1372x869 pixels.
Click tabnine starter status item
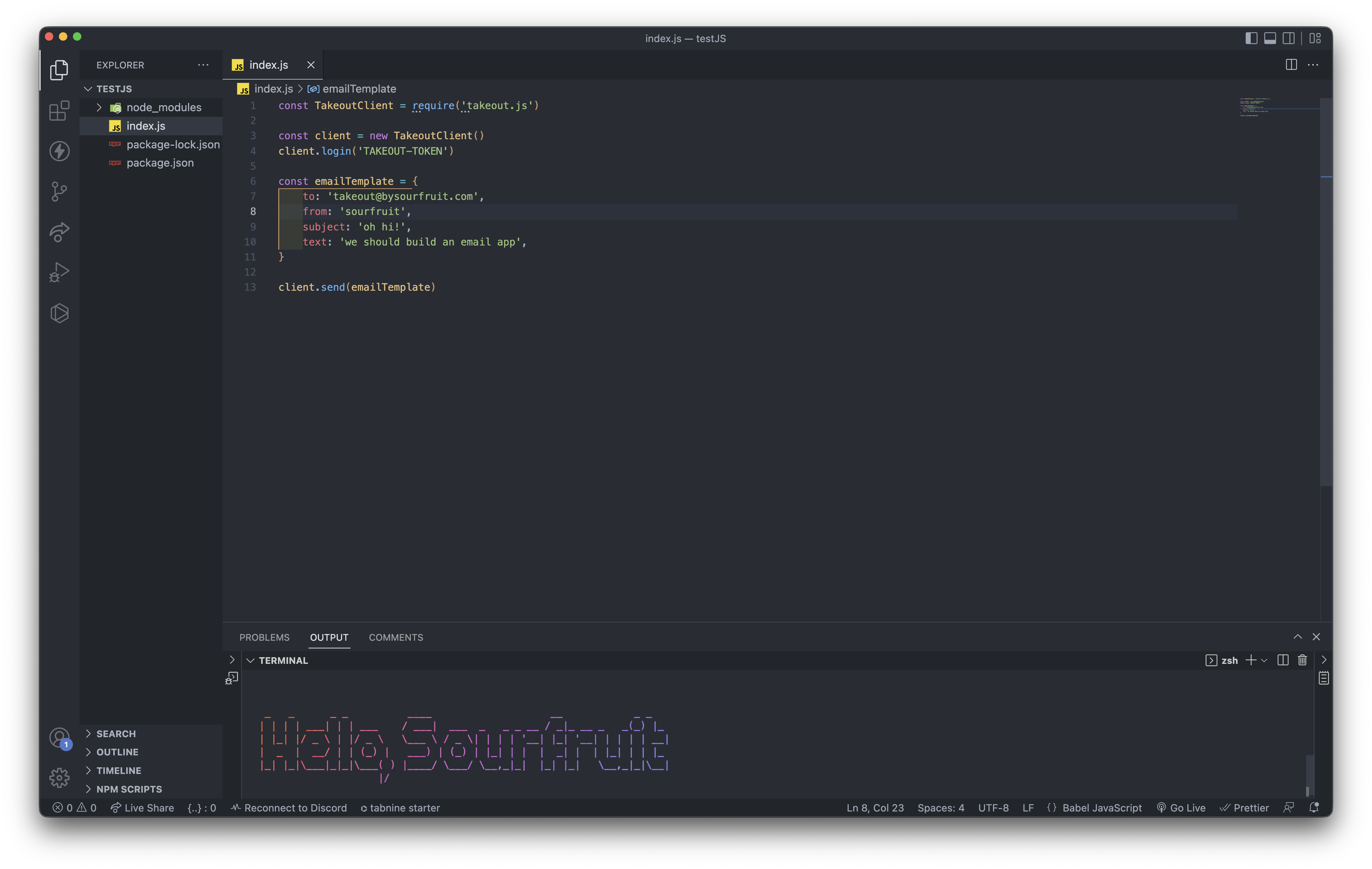point(401,808)
